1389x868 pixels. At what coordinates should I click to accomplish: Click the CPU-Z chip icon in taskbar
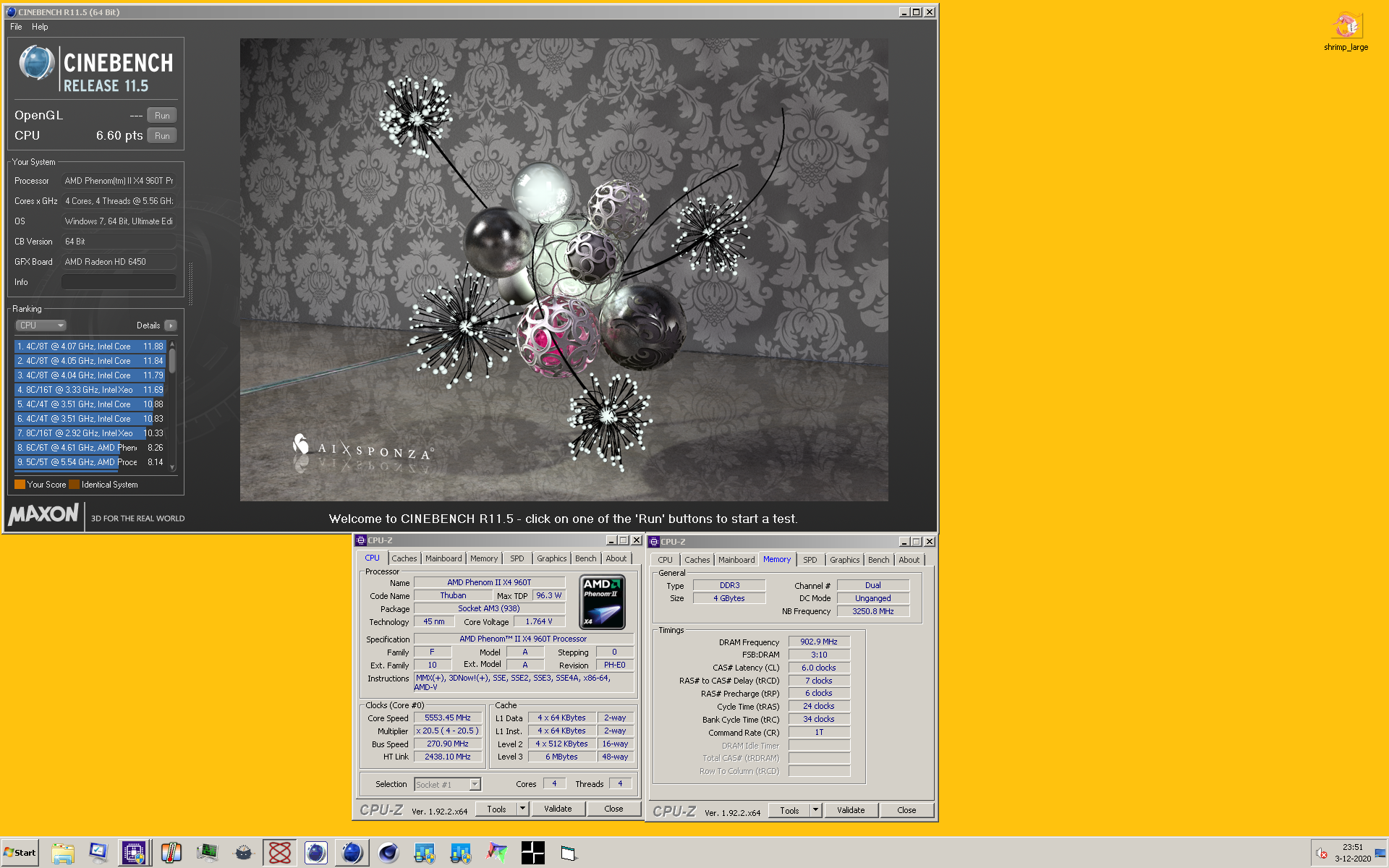coord(134,853)
